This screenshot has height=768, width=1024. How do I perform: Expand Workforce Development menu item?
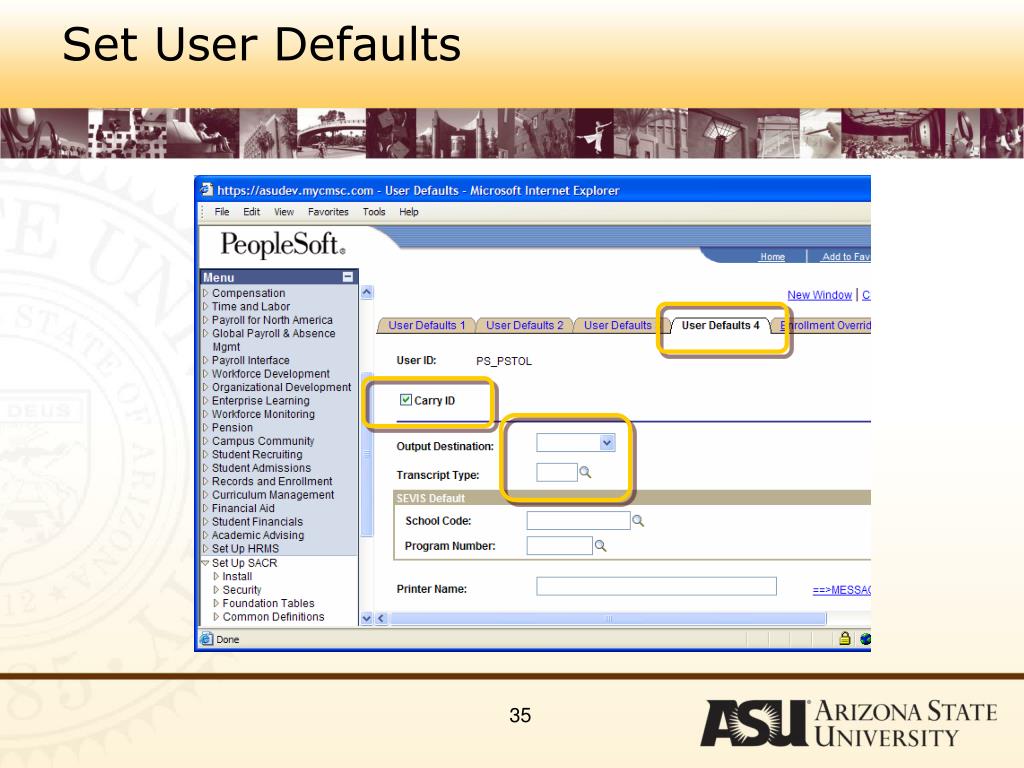click(206, 374)
